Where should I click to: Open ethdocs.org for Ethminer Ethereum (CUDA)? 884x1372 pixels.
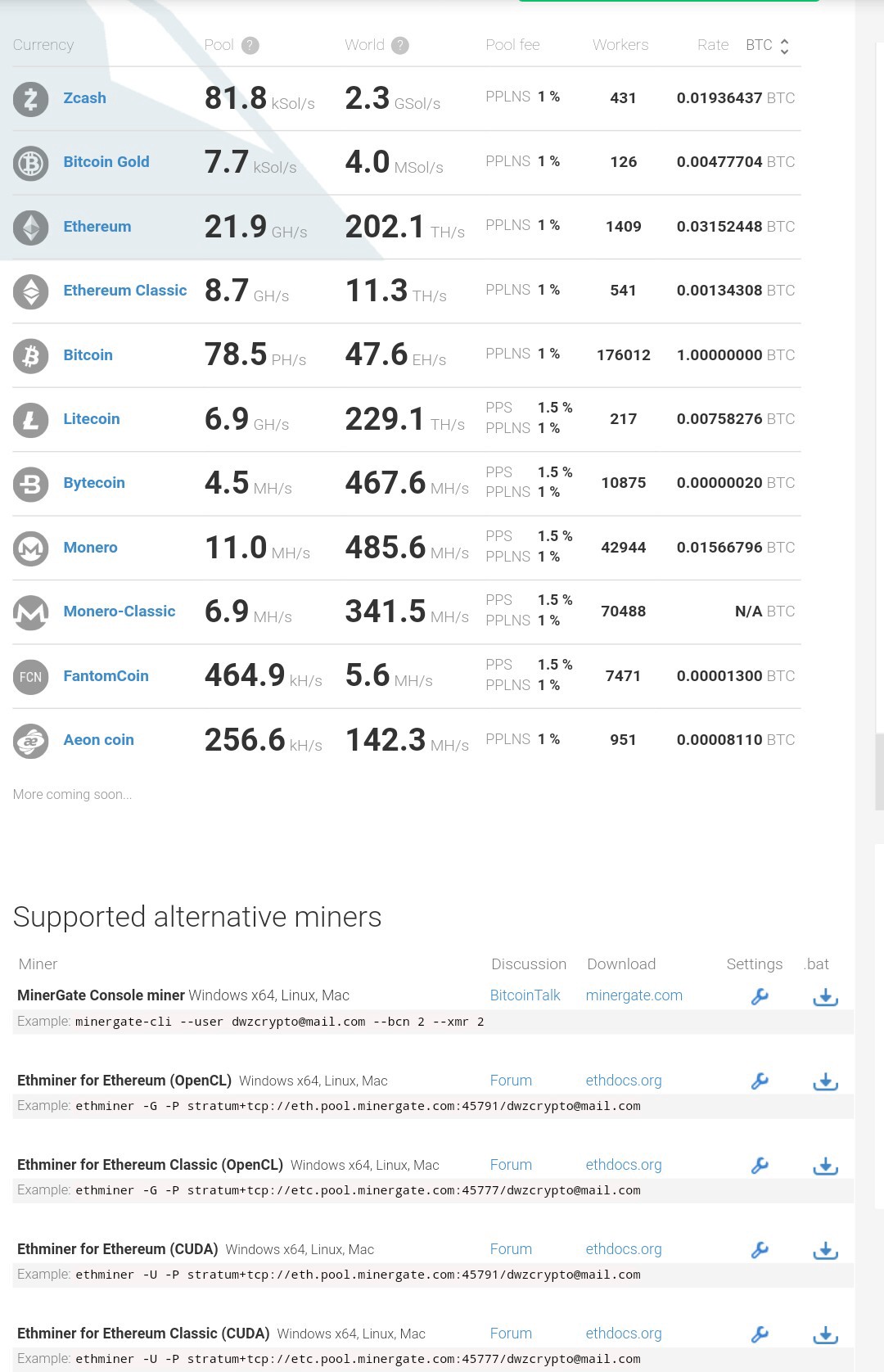click(624, 1249)
